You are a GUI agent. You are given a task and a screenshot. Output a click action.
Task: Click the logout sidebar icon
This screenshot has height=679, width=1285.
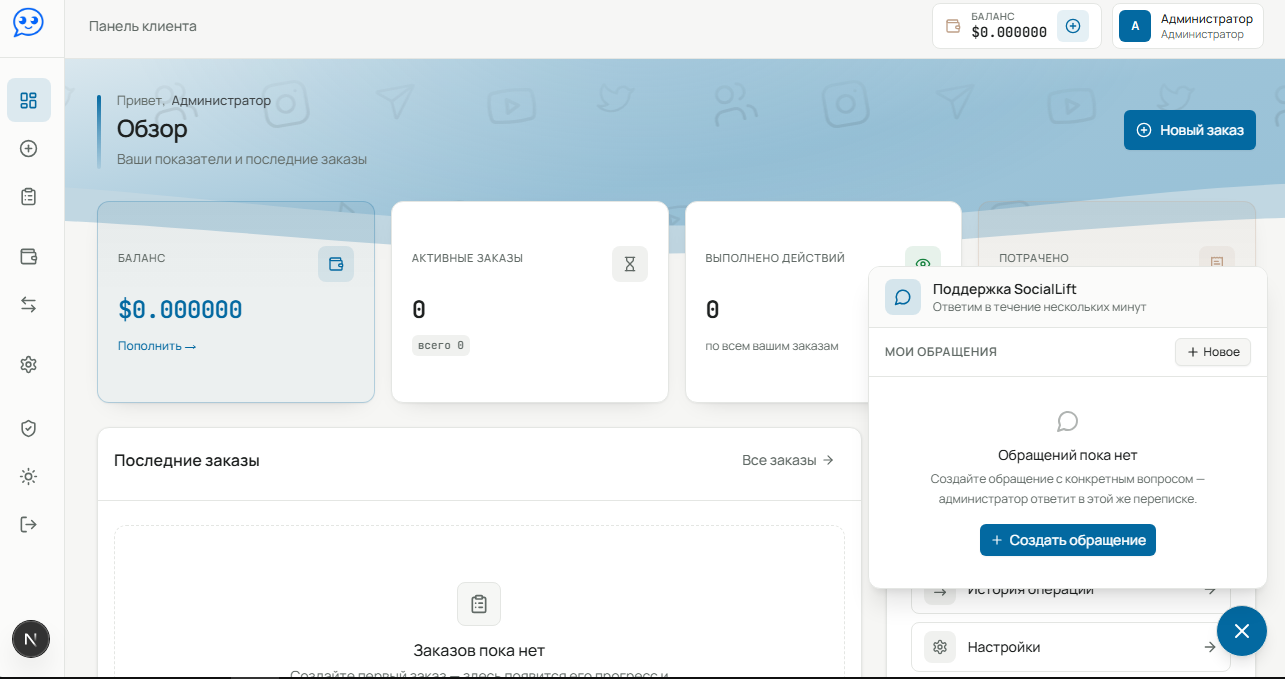29,524
